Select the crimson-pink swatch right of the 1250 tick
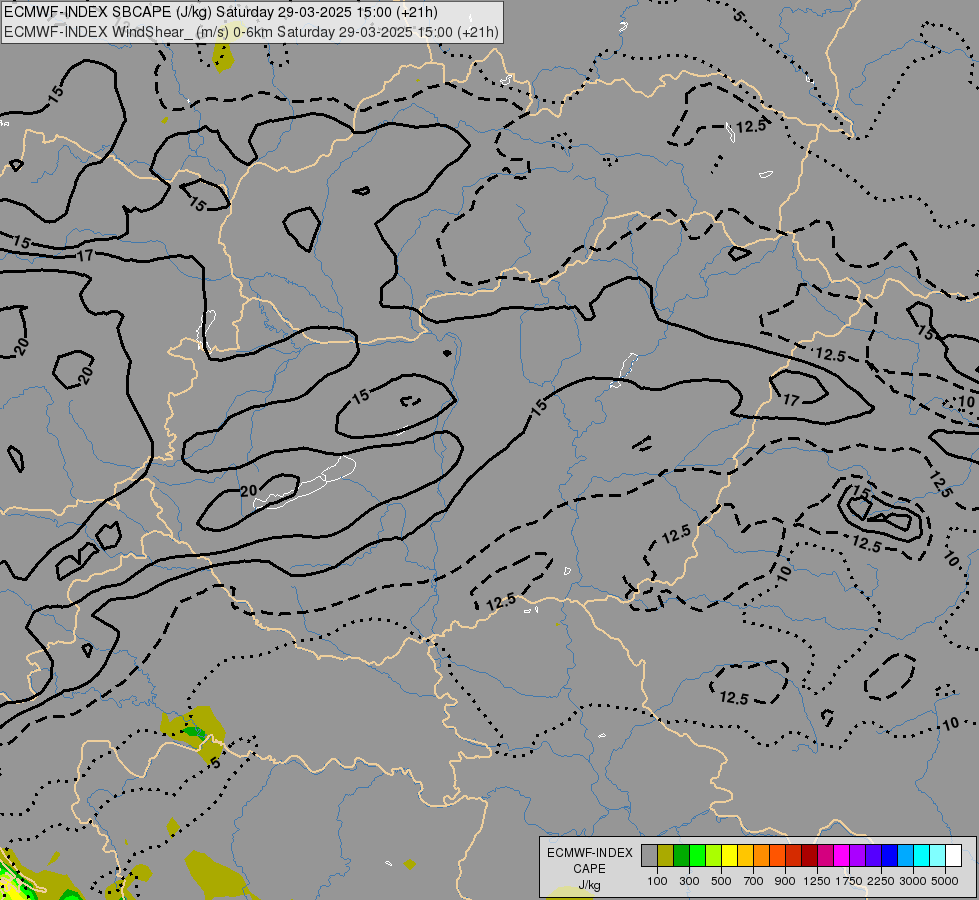 826,856
